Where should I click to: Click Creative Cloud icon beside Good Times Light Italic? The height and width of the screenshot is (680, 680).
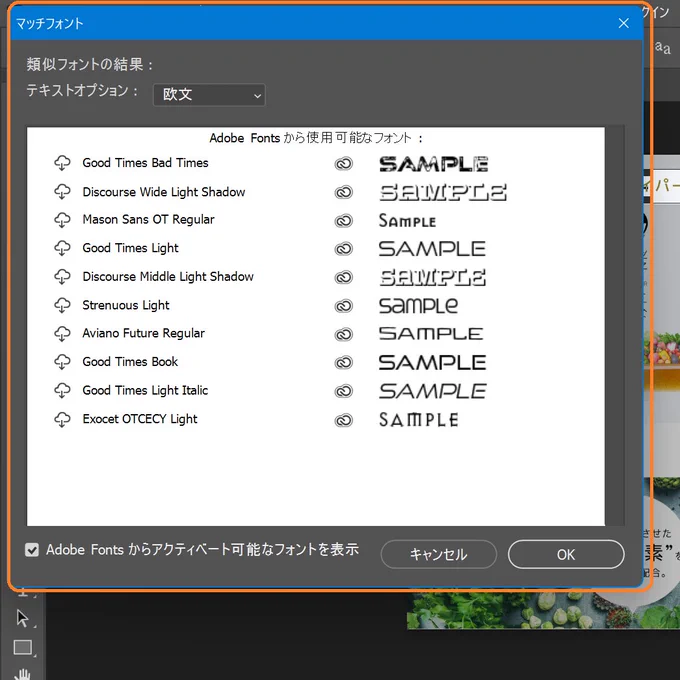point(343,391)
